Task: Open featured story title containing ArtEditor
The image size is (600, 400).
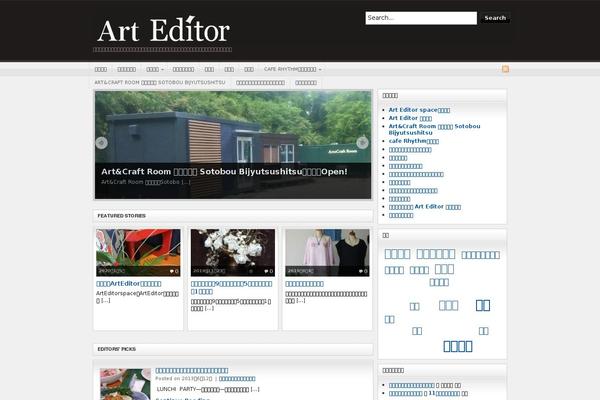Action: coord(129,284)
